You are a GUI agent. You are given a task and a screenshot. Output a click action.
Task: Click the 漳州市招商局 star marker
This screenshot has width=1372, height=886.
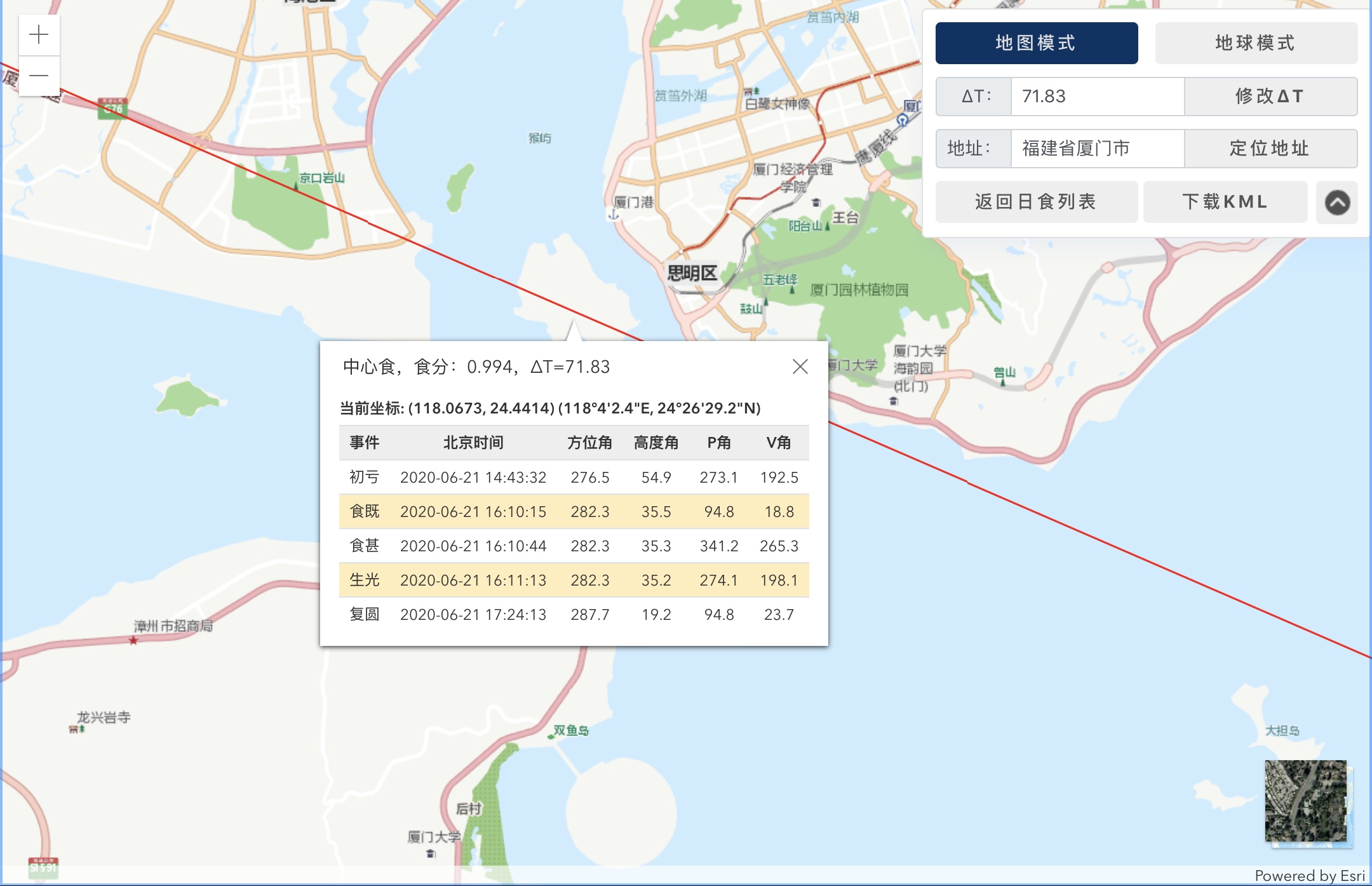tap(133, 640)
